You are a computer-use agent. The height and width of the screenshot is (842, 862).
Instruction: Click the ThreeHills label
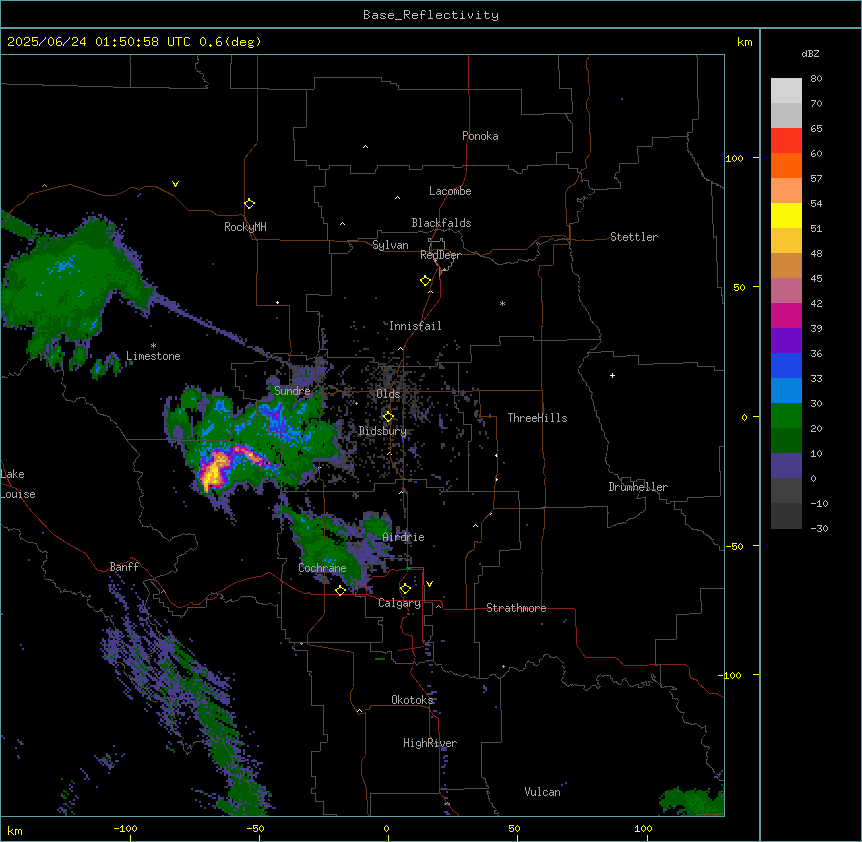coord(537,418)
